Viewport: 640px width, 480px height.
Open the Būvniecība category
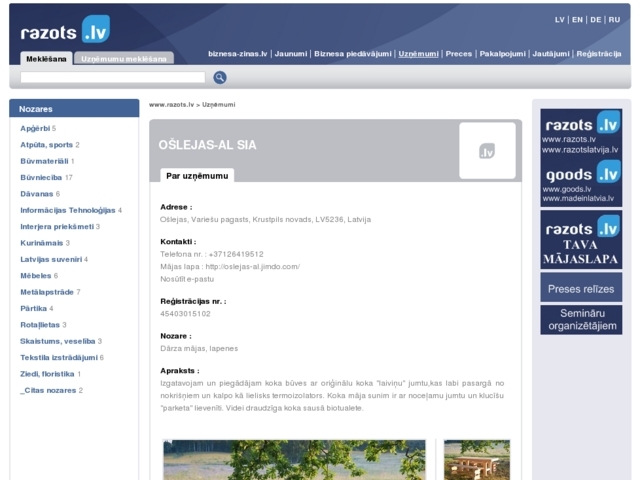coord(41,177)
